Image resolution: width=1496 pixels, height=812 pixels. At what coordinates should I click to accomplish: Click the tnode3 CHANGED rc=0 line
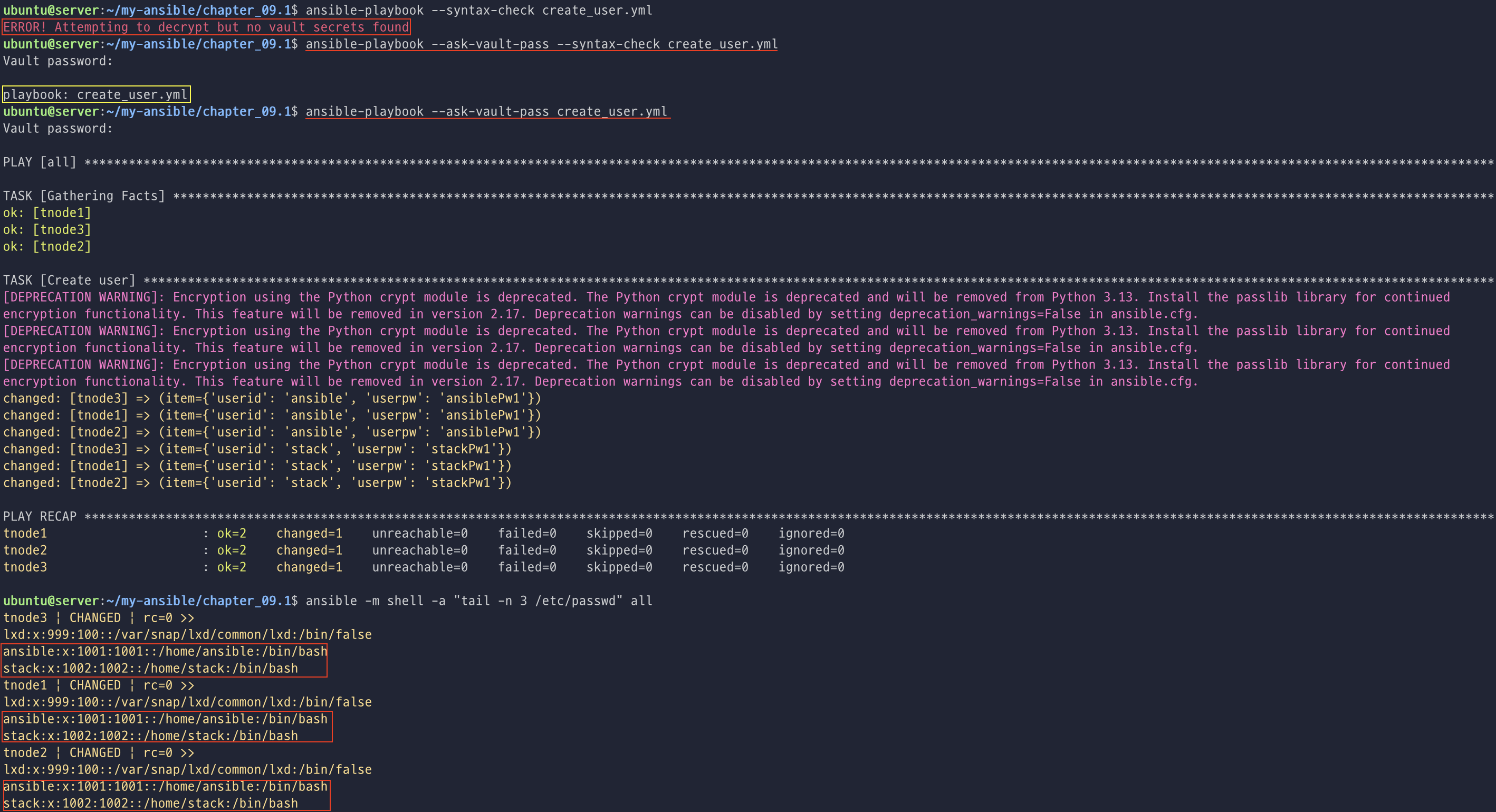99,617
